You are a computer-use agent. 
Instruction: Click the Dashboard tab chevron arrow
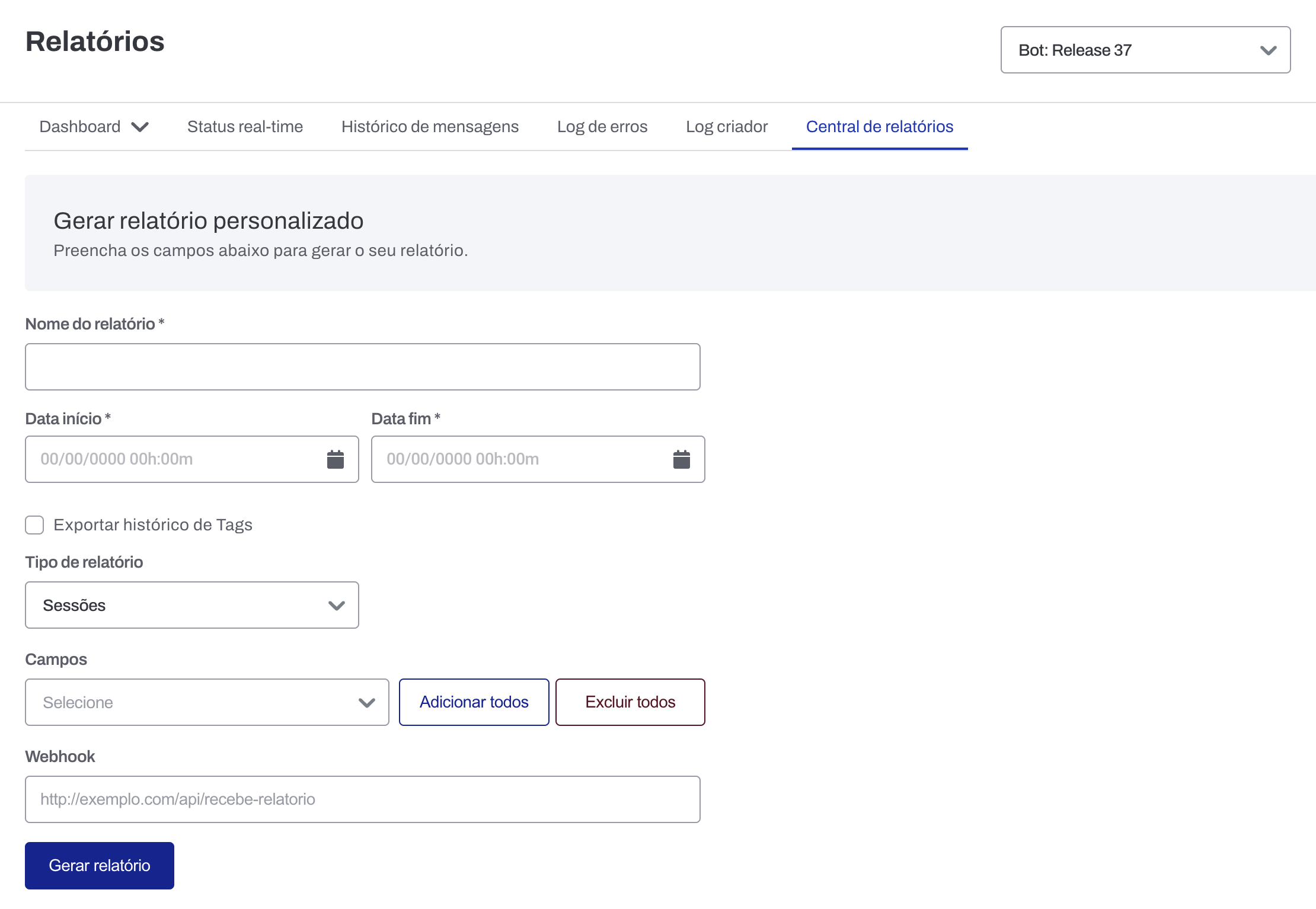pos(140,127)
